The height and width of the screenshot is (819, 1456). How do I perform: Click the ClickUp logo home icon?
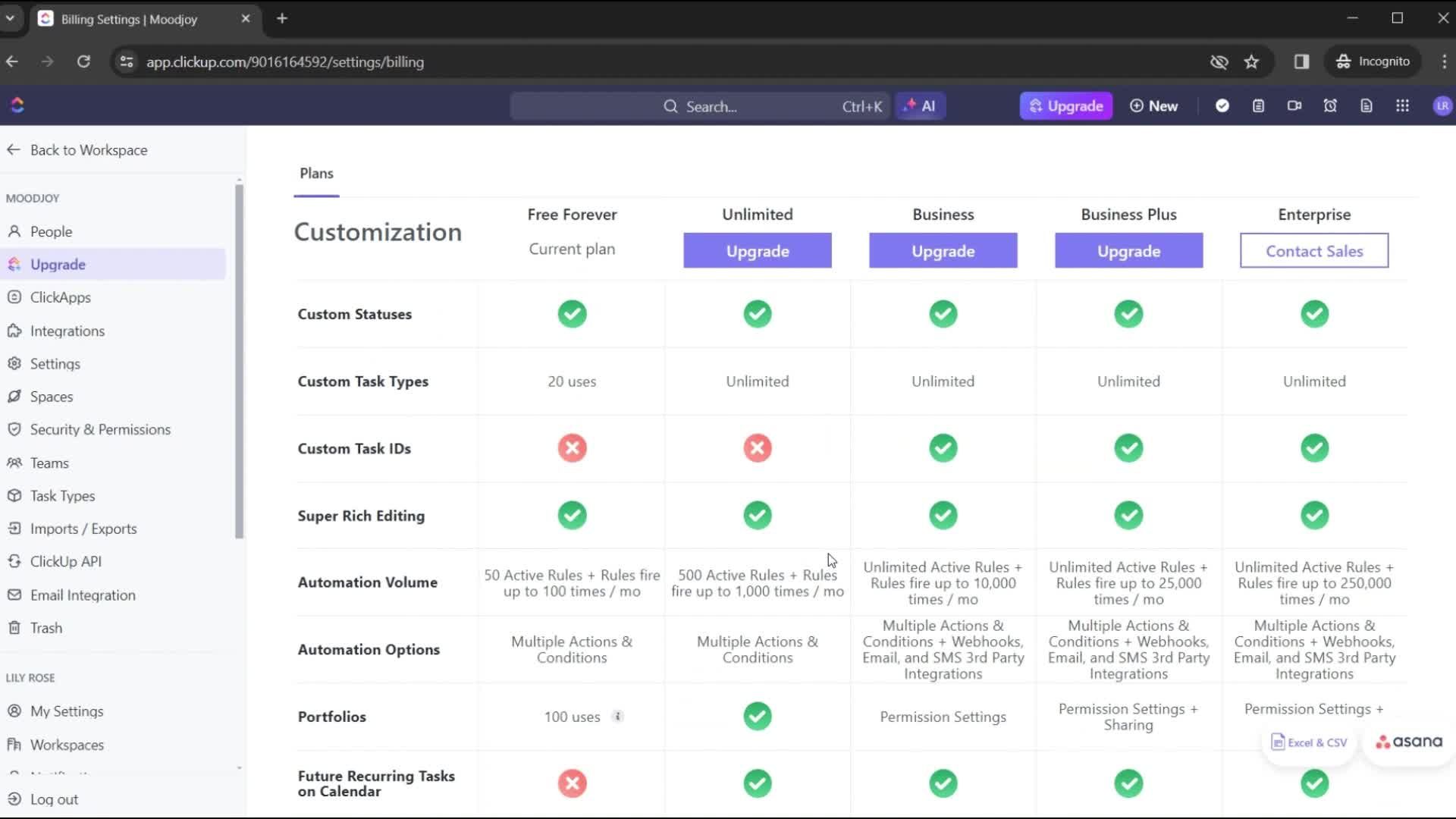[x=17, y=105]
